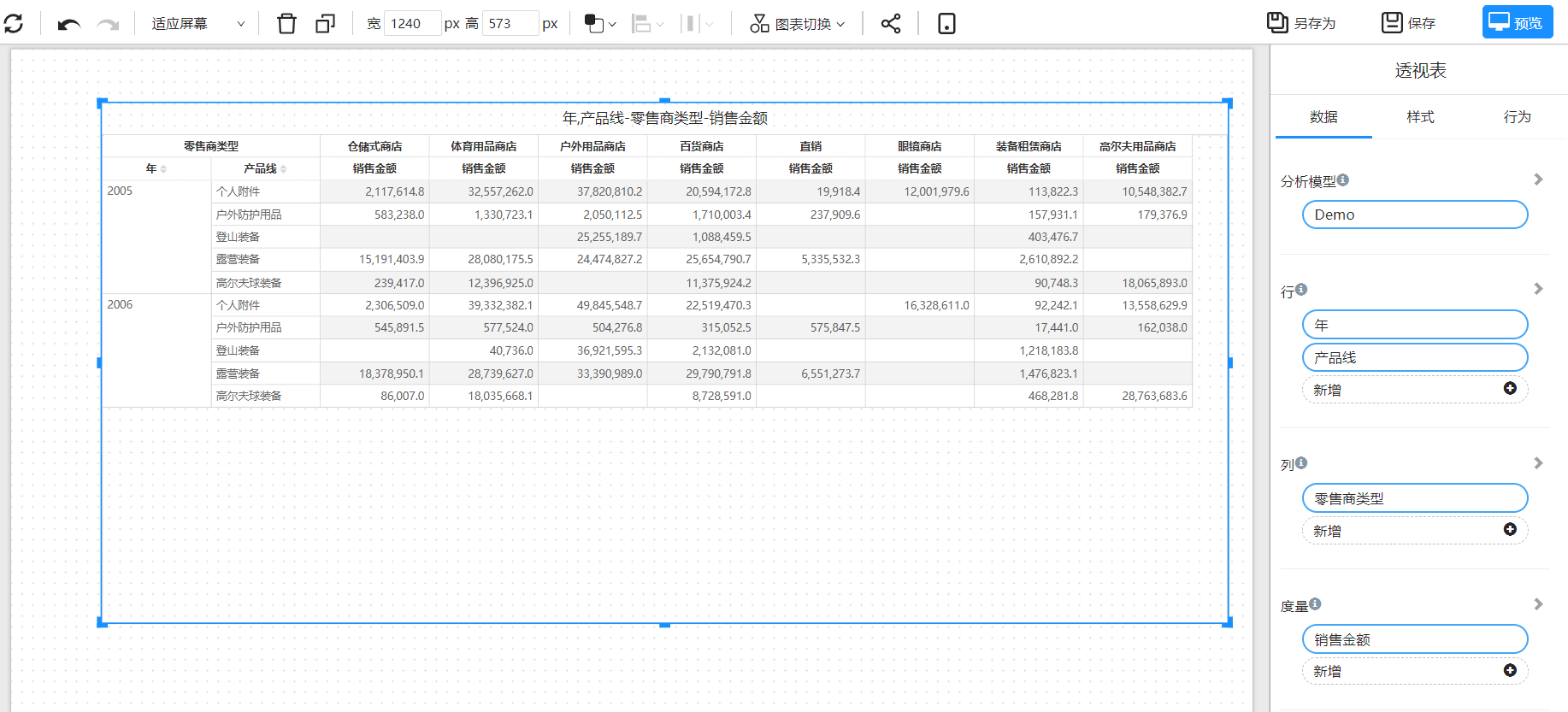1568x712 pixels.
Task: Expand the 分析模型 section chevron
Action: tap(1538, 179)
